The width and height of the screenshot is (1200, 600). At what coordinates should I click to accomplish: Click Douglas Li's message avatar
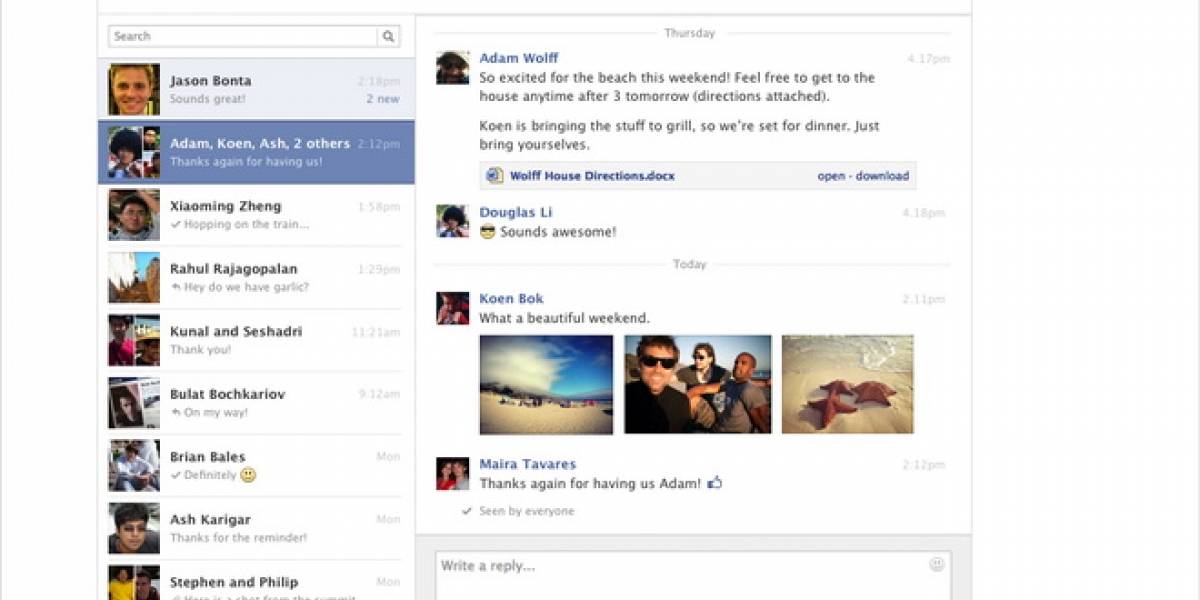point(453,221)
